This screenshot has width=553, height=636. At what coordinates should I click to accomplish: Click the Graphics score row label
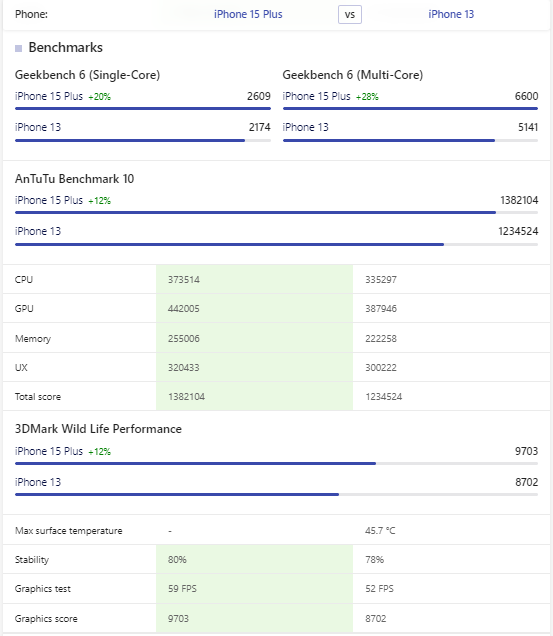click(x=46, y=619)
